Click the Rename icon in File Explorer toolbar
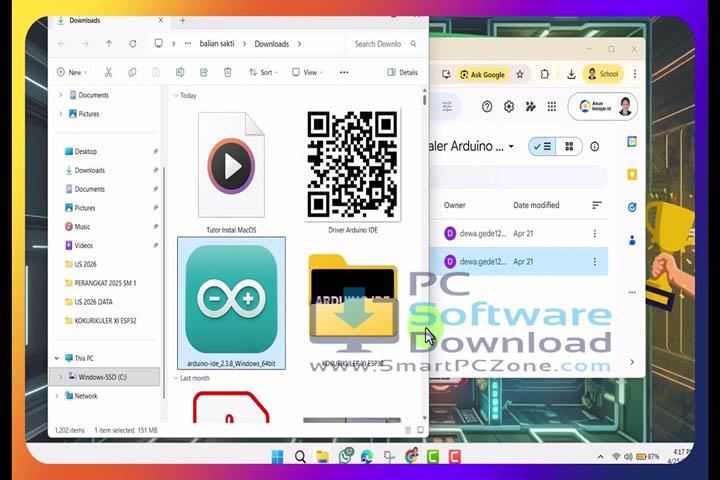Image resolution: width=720 pixels, height=480 pixels. coord(180,72)
